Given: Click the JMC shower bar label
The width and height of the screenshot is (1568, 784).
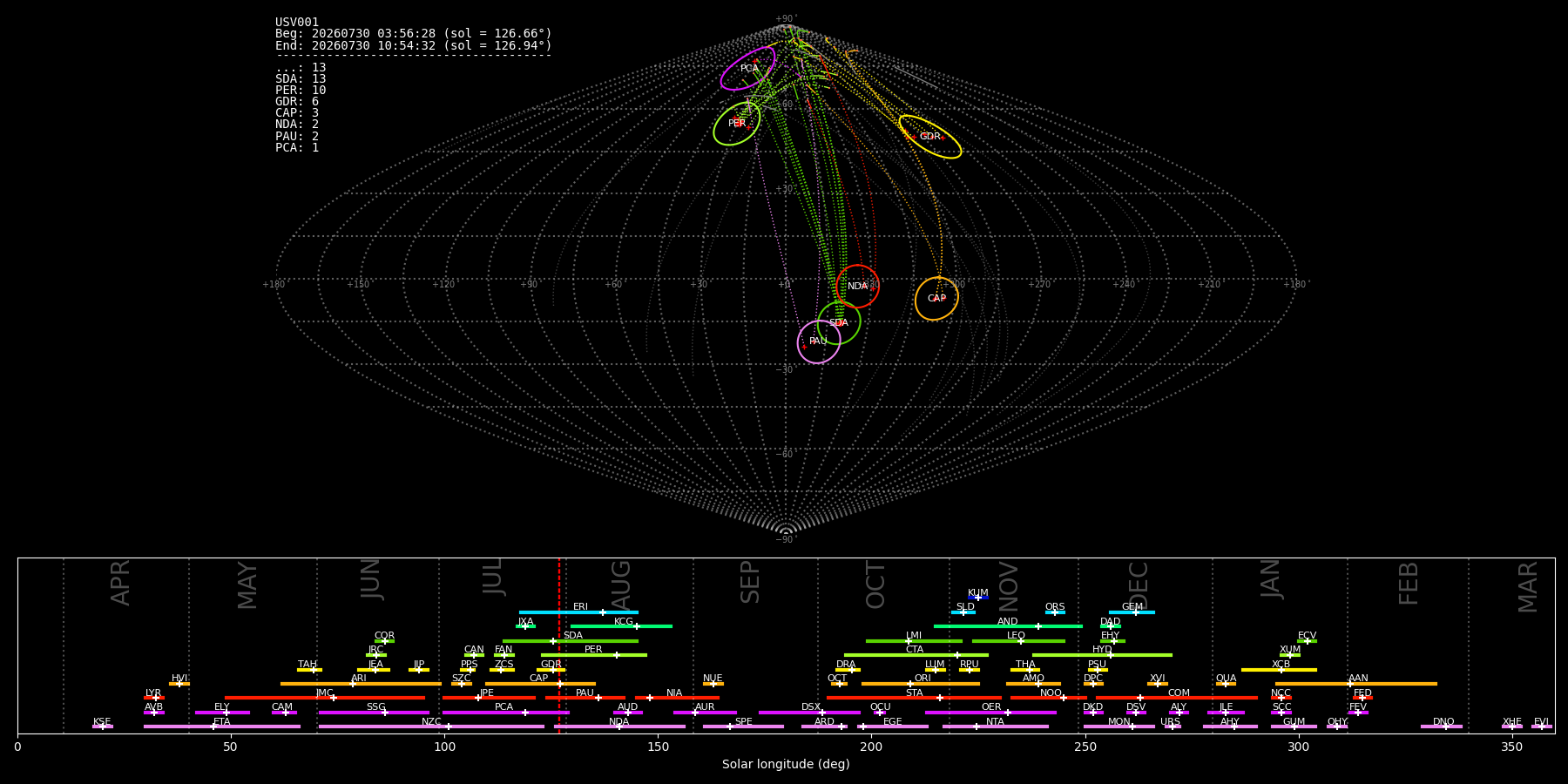Looking at the screenshot, I should (324, 693).
